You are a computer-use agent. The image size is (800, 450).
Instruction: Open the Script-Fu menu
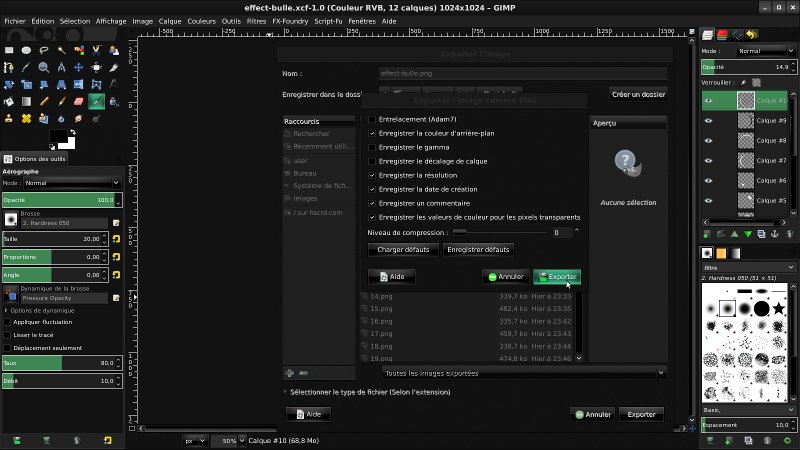point(328,21)
